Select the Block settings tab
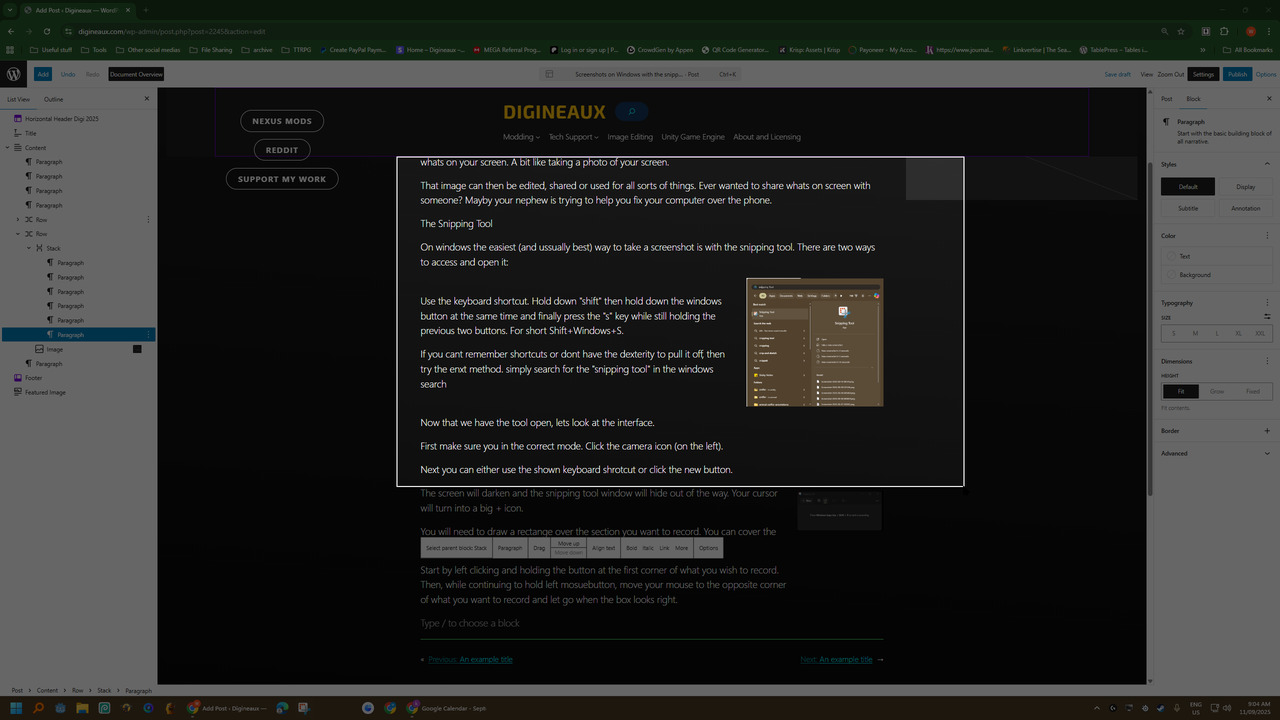Viewport: 1280px width, 720px height. (x=1193, y=99)
